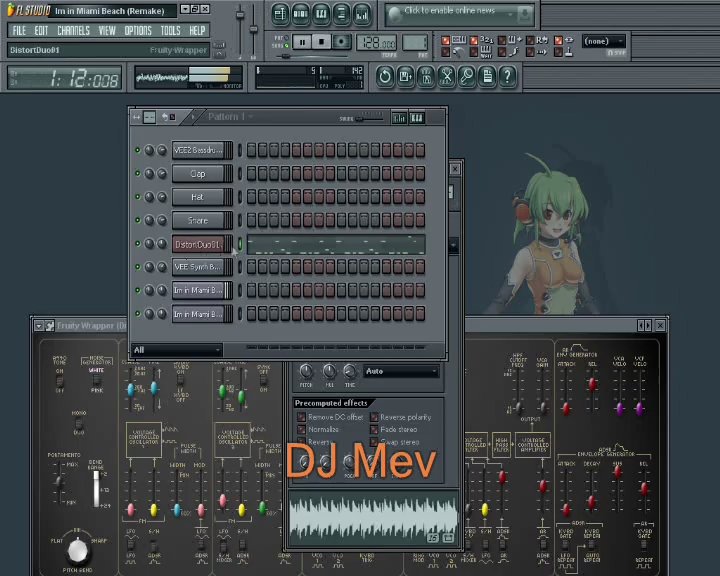Click the sample waveform display

[x=373, y=518]
